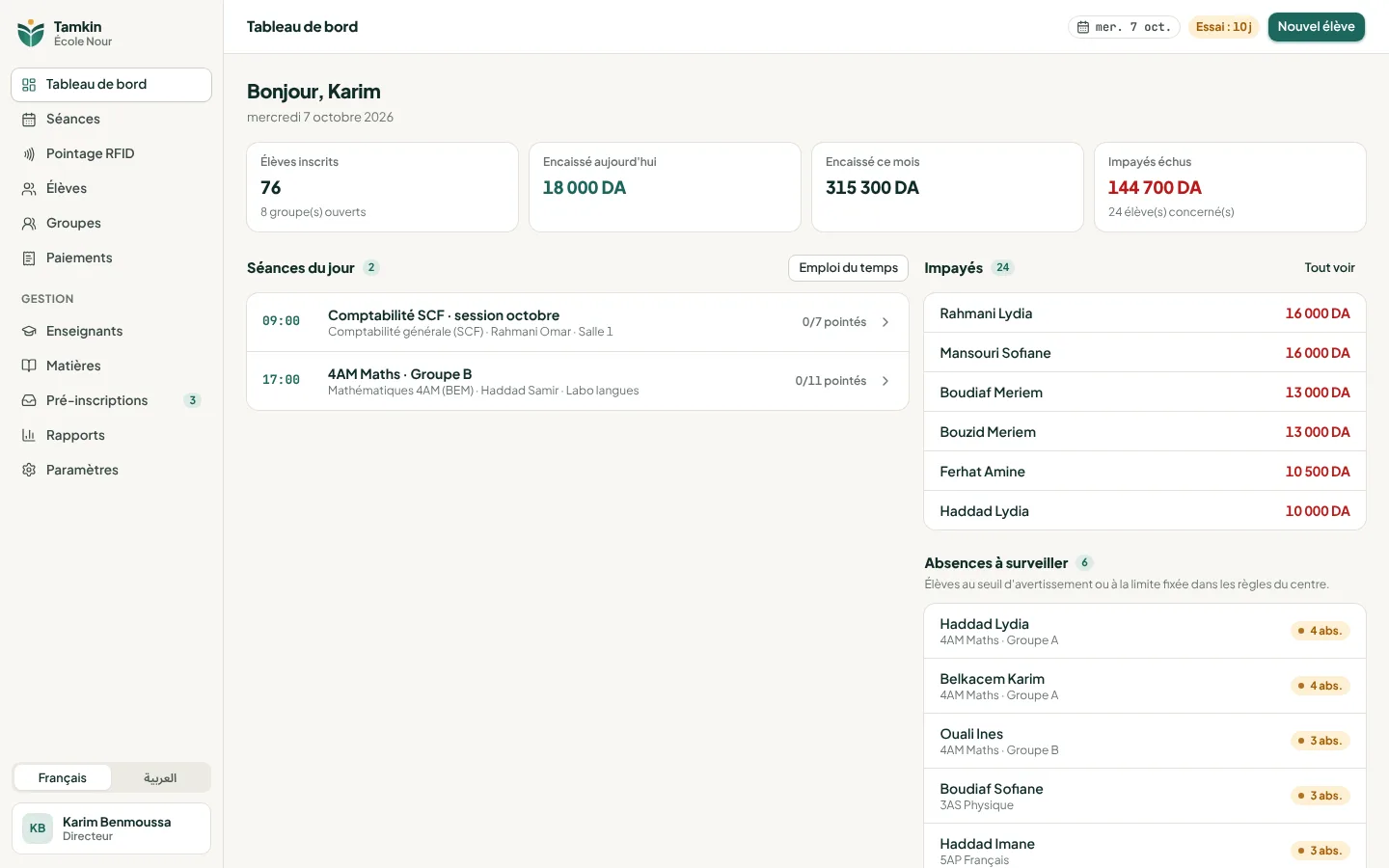This screenshot has height=868, width=1389.
Task: Go to Pointage RFID
Action: tap(111, 154)
